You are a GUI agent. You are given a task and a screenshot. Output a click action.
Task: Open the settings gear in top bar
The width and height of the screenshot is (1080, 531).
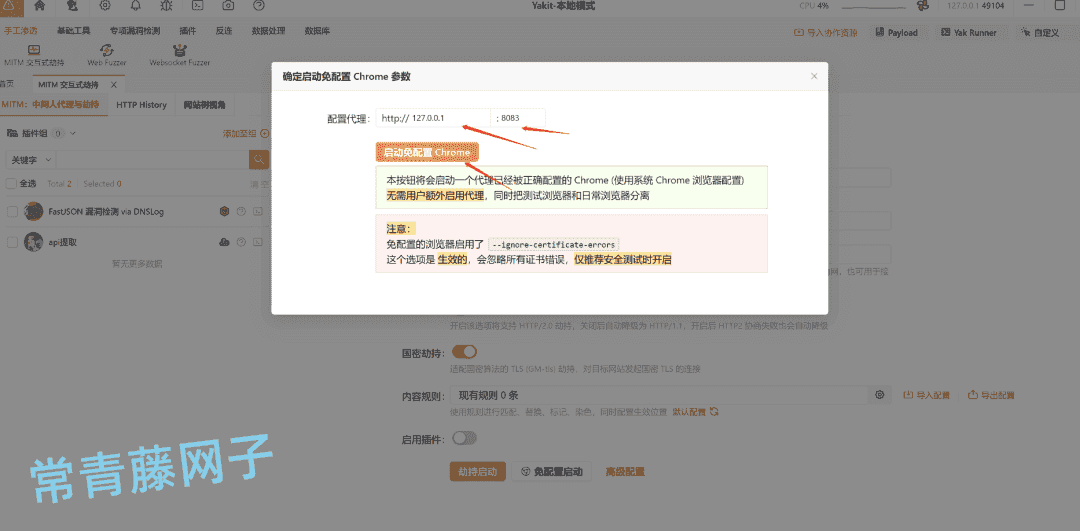(105, 6)
